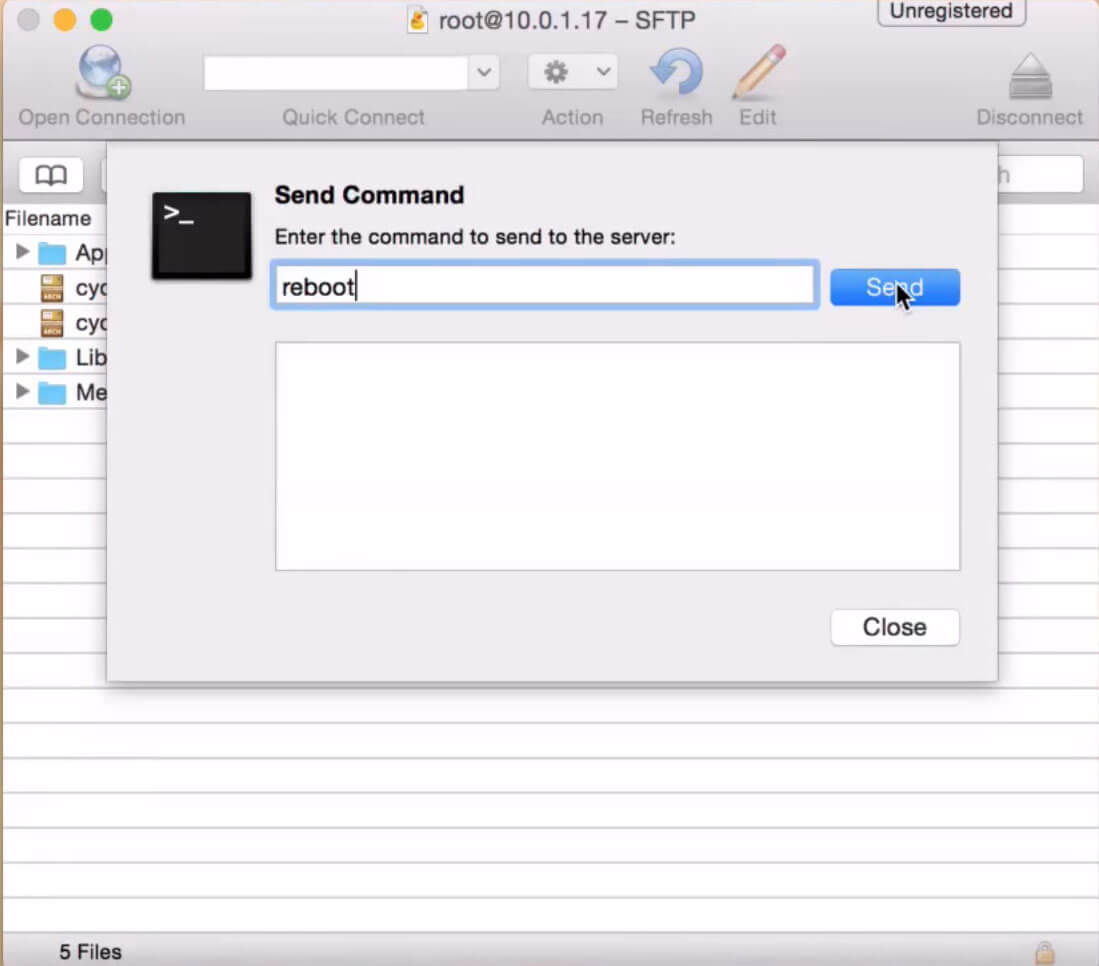This screenshot has width=1099, height=966.
Task: Click the Edit pencil icon
Action: pos(757,73)
